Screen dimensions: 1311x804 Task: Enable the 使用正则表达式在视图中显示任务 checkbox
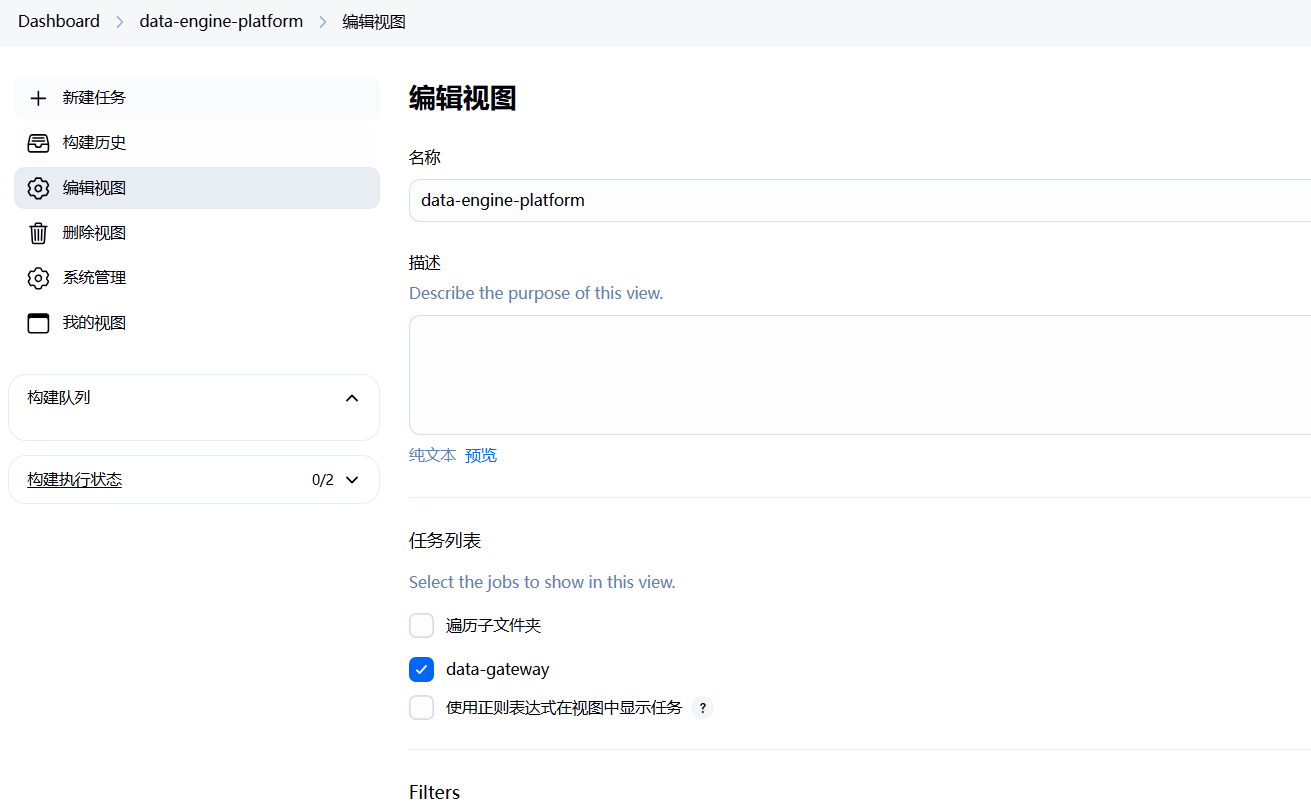421,708
